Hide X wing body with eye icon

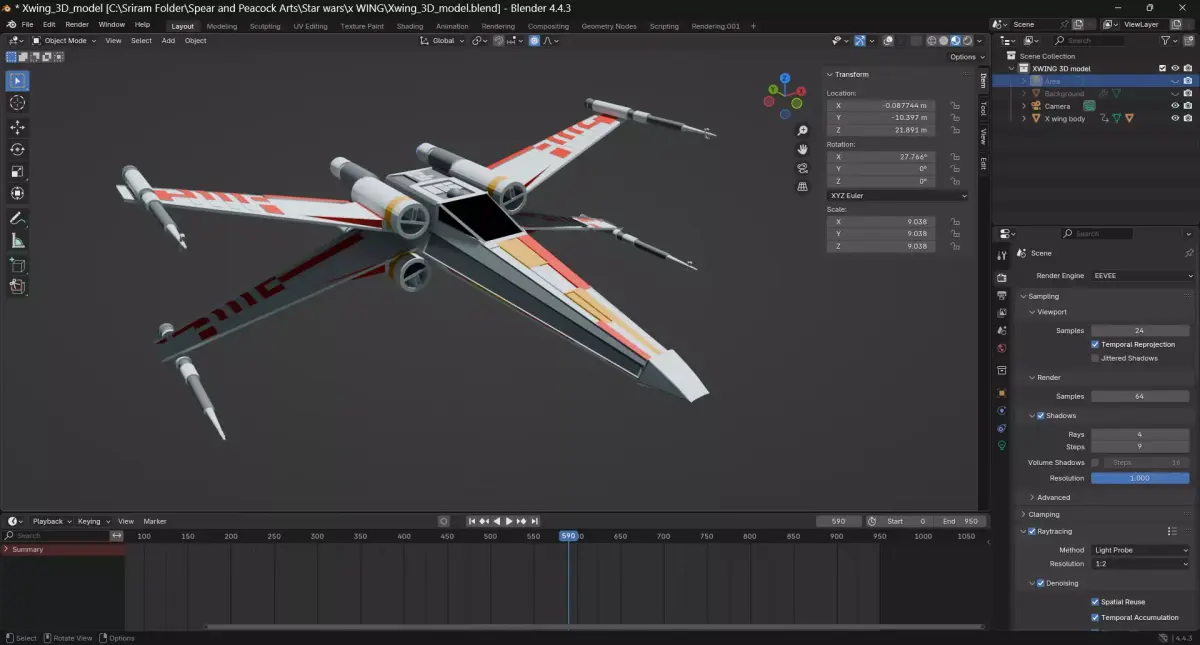point(1175,118)
